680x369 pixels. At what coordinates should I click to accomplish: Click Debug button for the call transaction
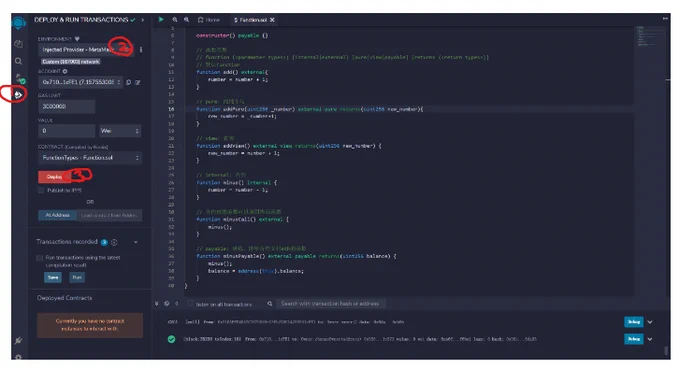[x=634, y=322]
